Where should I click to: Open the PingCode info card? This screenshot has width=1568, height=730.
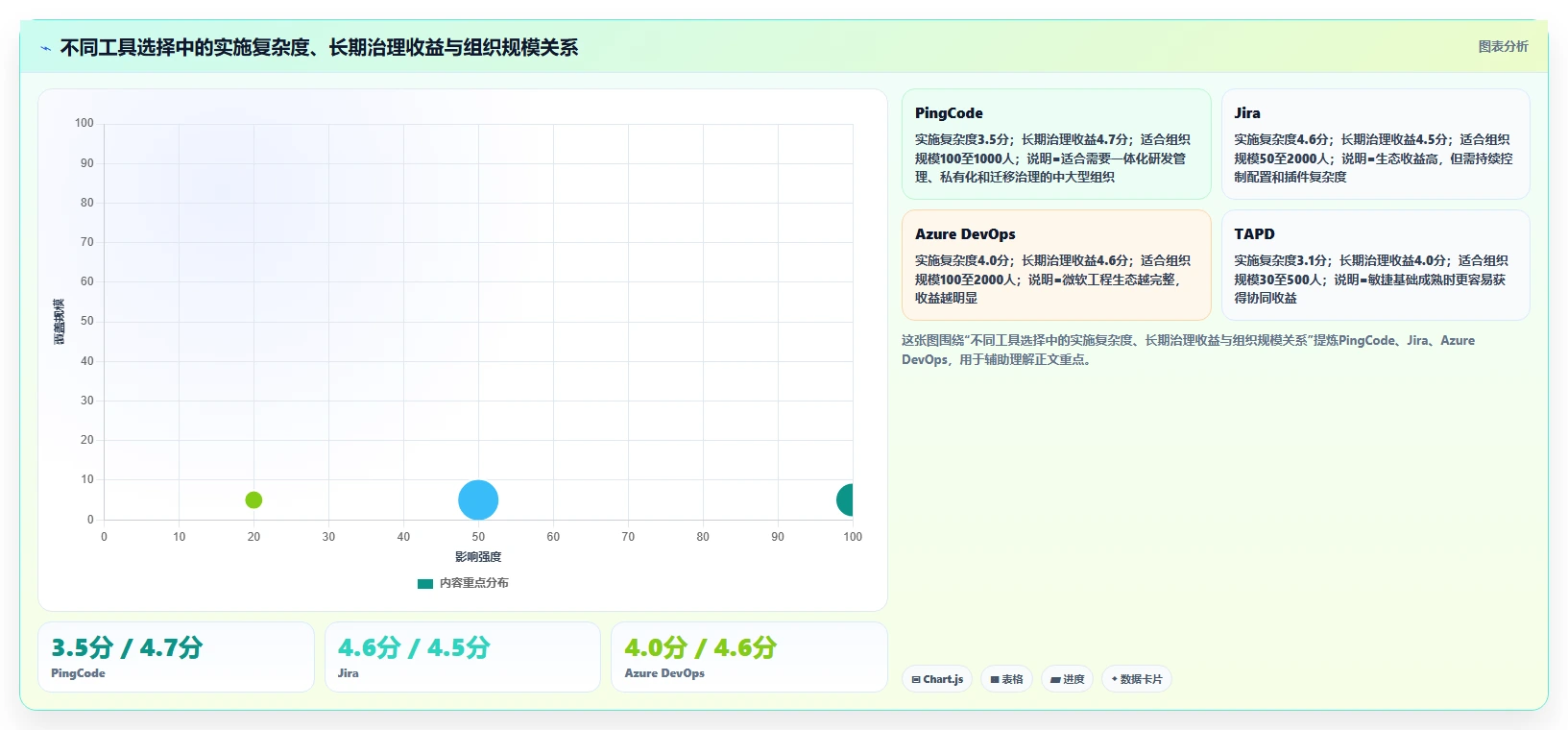[1056, 144]
